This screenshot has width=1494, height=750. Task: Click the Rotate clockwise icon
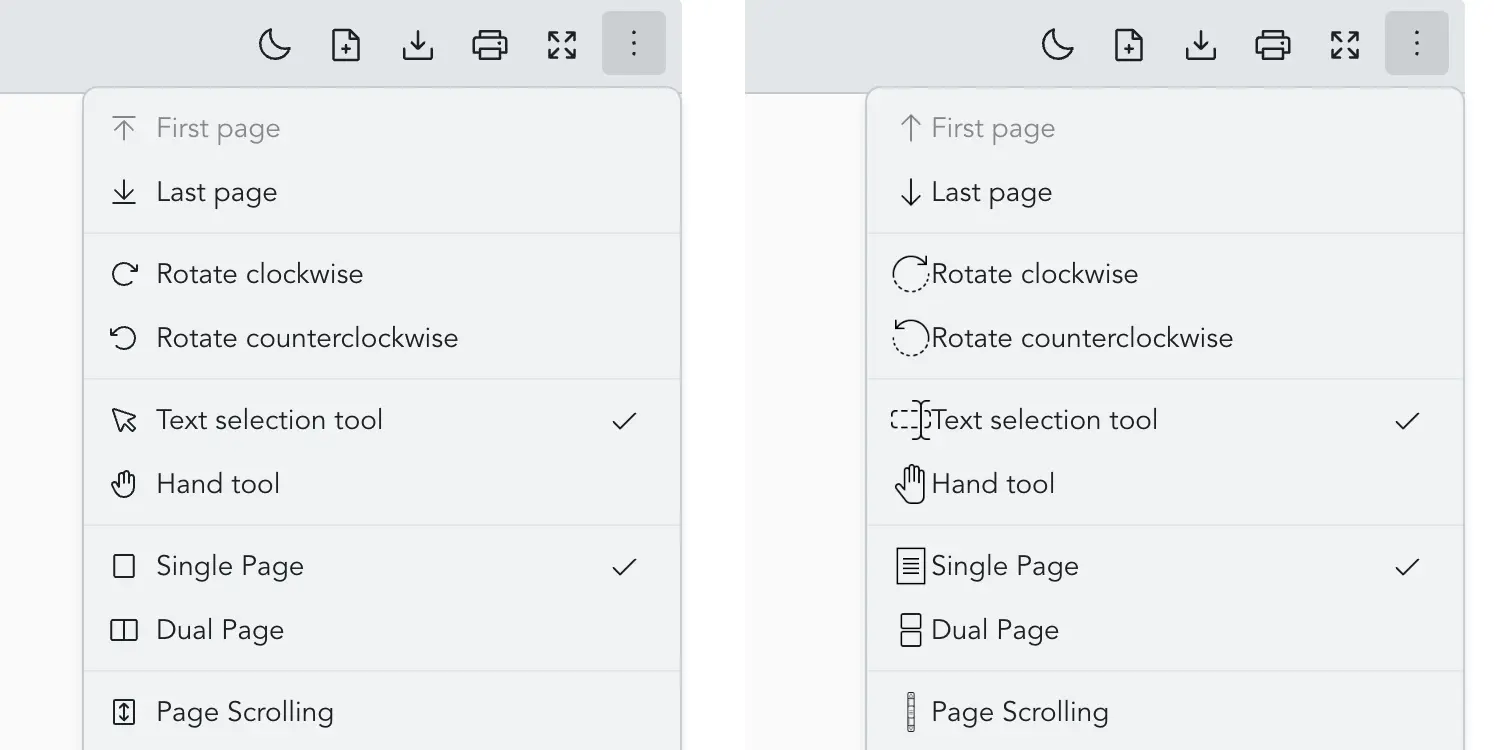(123, 273)
